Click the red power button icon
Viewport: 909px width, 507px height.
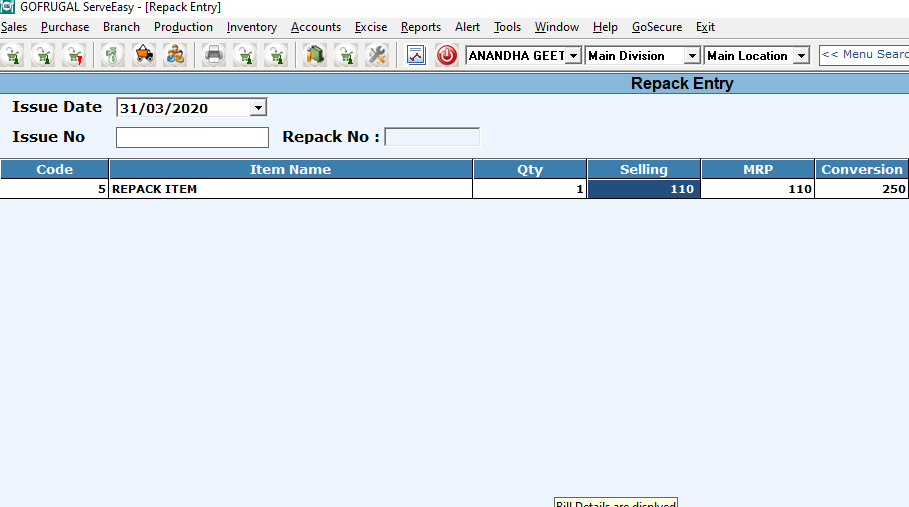click(x=446, y=56)
